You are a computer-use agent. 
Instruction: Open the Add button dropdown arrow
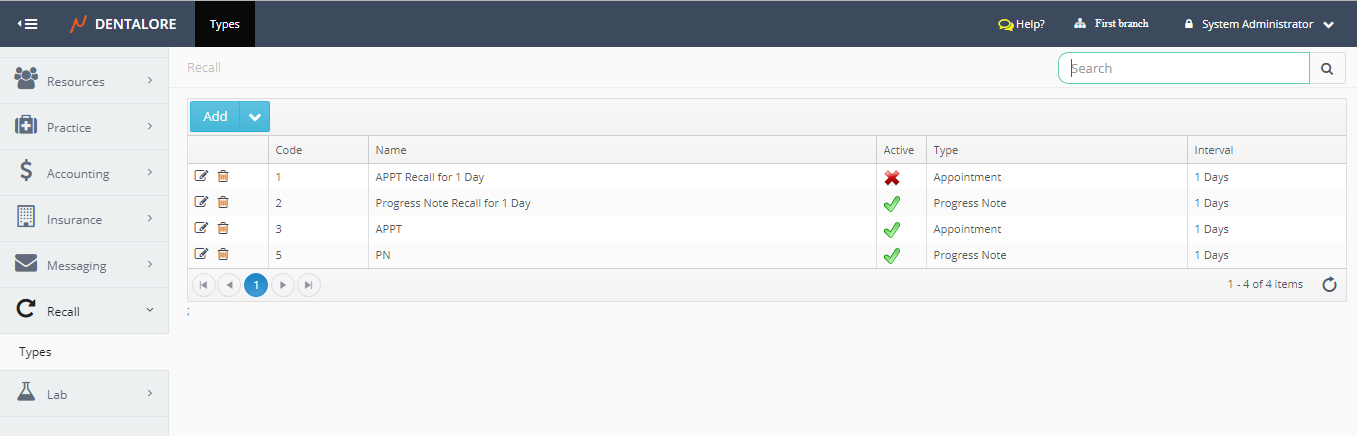point(255,117)
